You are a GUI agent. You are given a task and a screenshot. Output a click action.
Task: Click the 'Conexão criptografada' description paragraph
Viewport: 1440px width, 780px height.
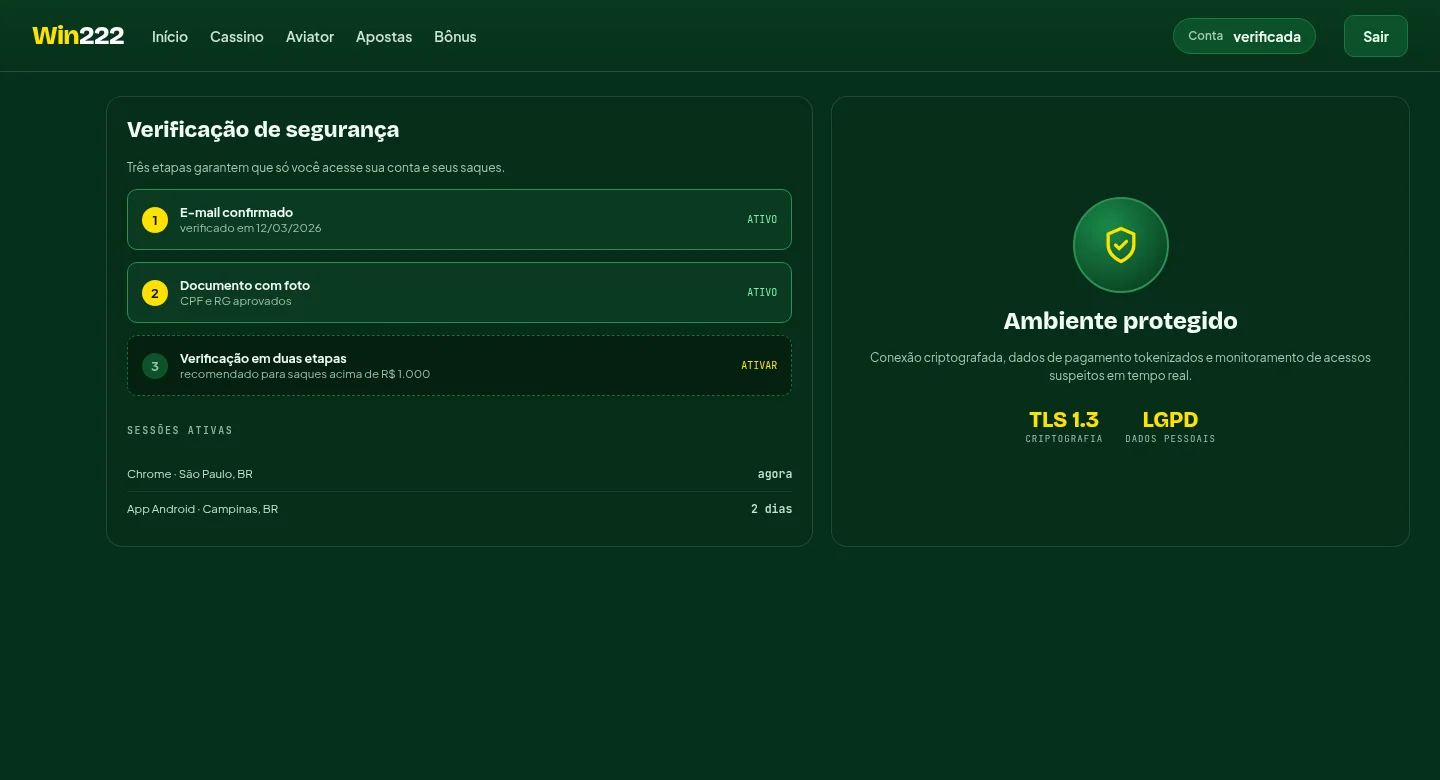1120,366
